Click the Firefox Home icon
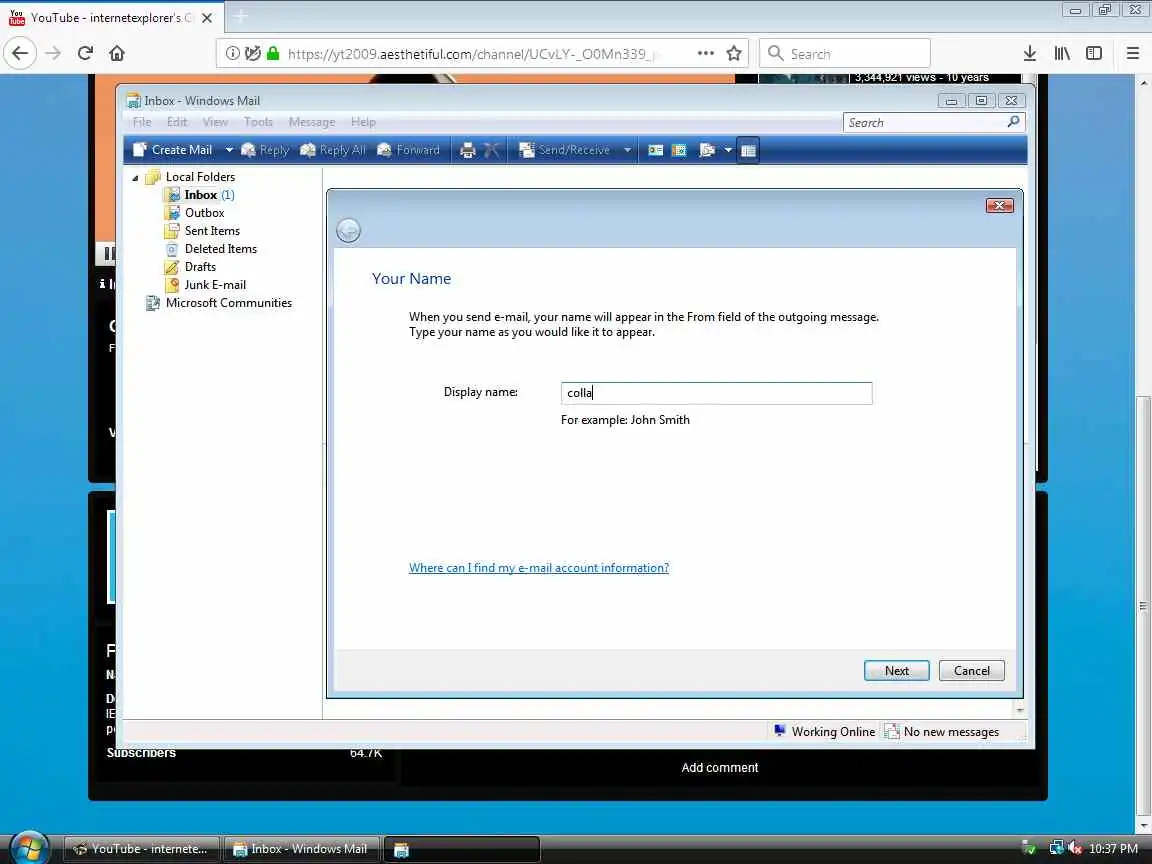The height and width of the screenshot is (864, 1152). 117,54
